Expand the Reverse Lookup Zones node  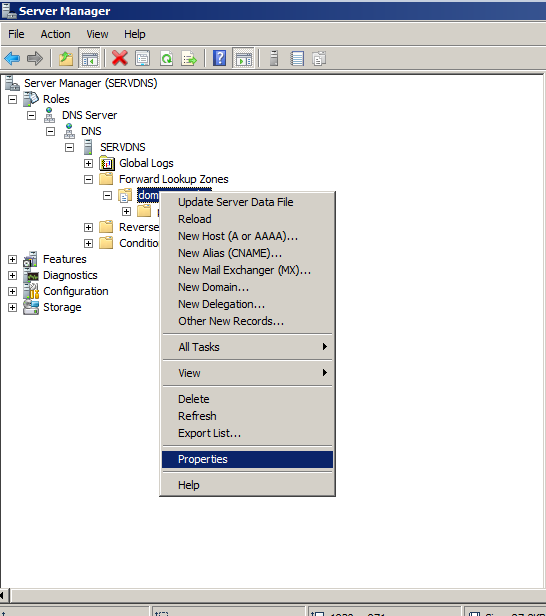pyautogui.click(x=88, y=227)
